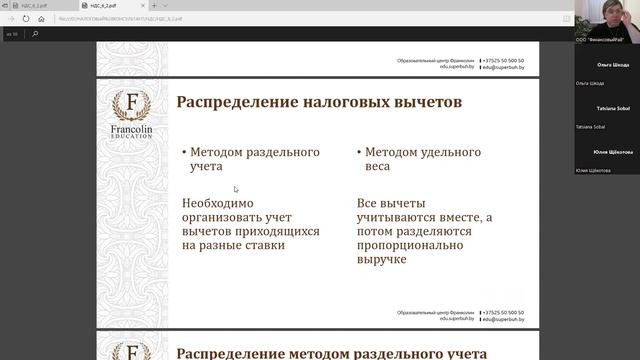Click the bullet Методом раздельного учета
This screenshot has height=360, width=640.
251,159
